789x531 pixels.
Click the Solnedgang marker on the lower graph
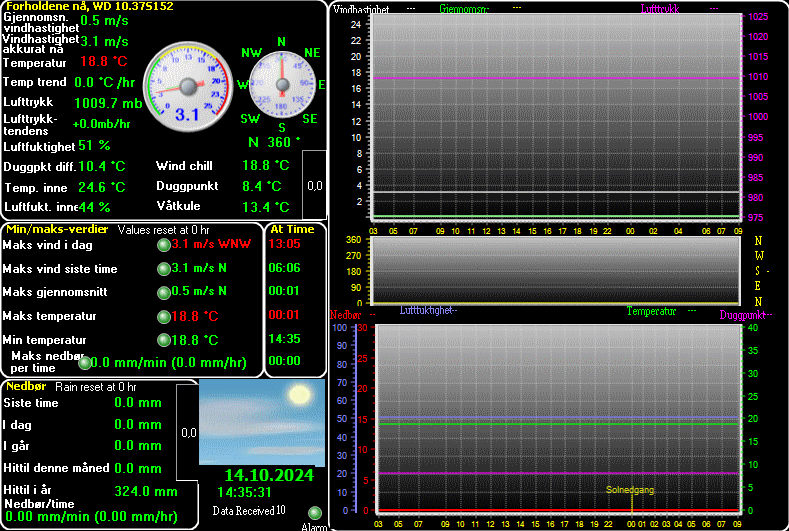629,490
